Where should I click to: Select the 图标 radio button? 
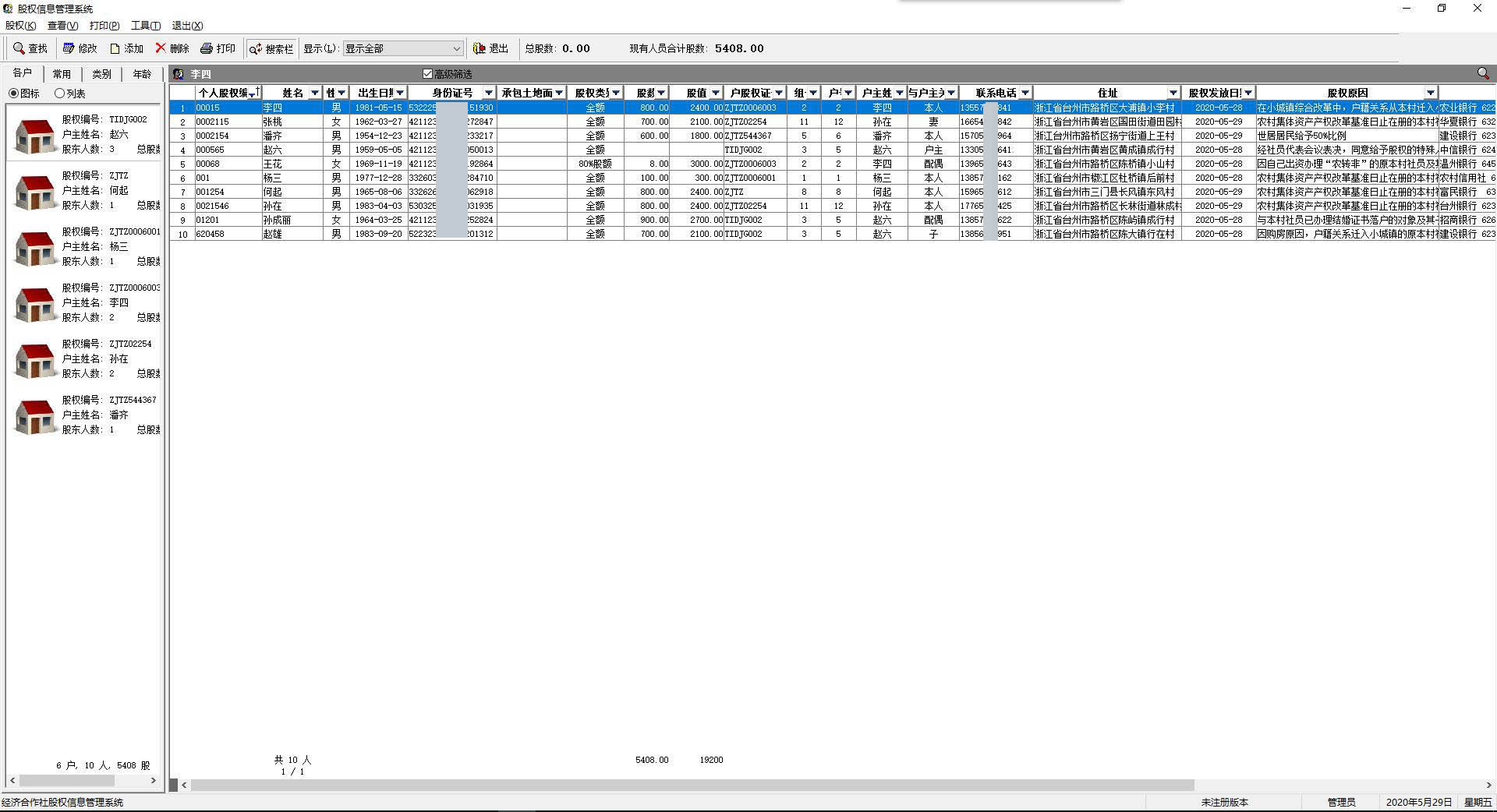pos(14,94)
